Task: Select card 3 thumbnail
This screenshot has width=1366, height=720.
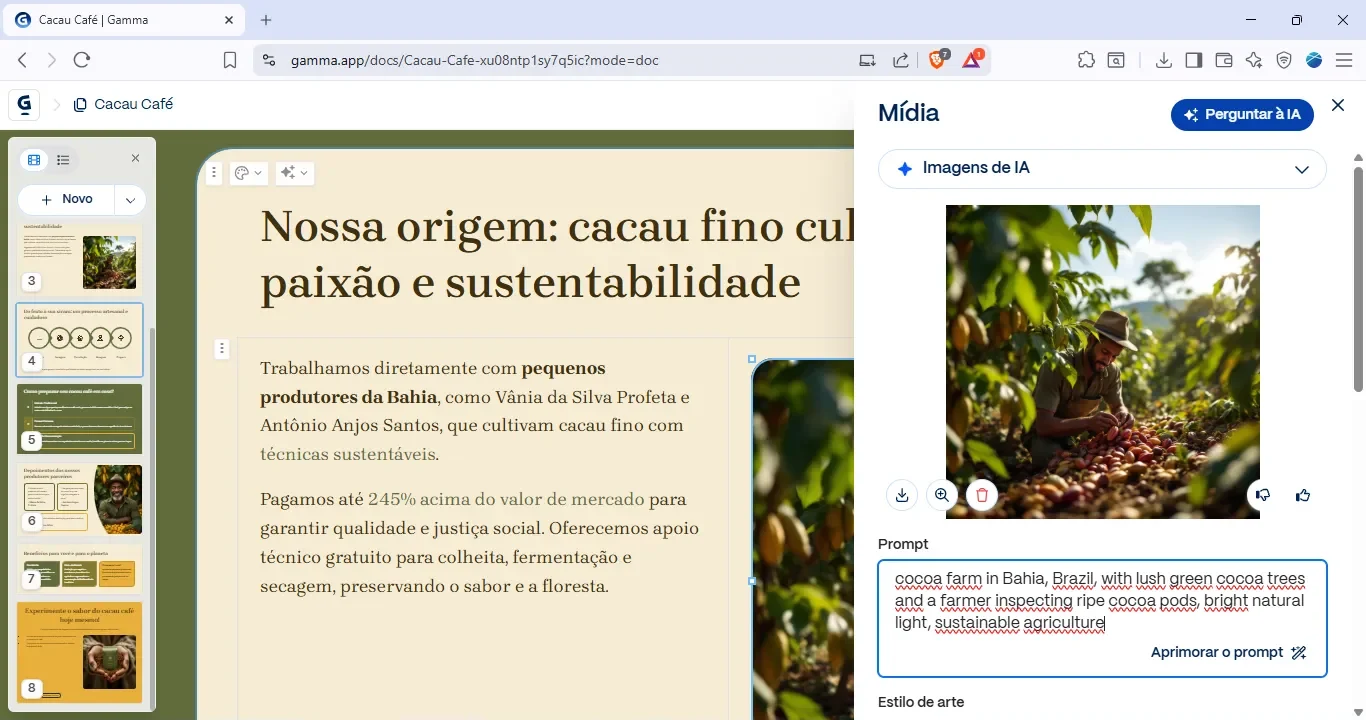Action: [x=80, y=258]
